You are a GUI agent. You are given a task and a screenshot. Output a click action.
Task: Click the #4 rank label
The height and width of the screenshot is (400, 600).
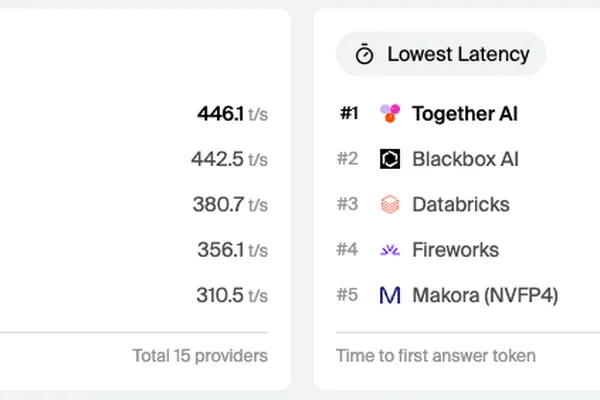pyautogui.click(x=347, y=249)
